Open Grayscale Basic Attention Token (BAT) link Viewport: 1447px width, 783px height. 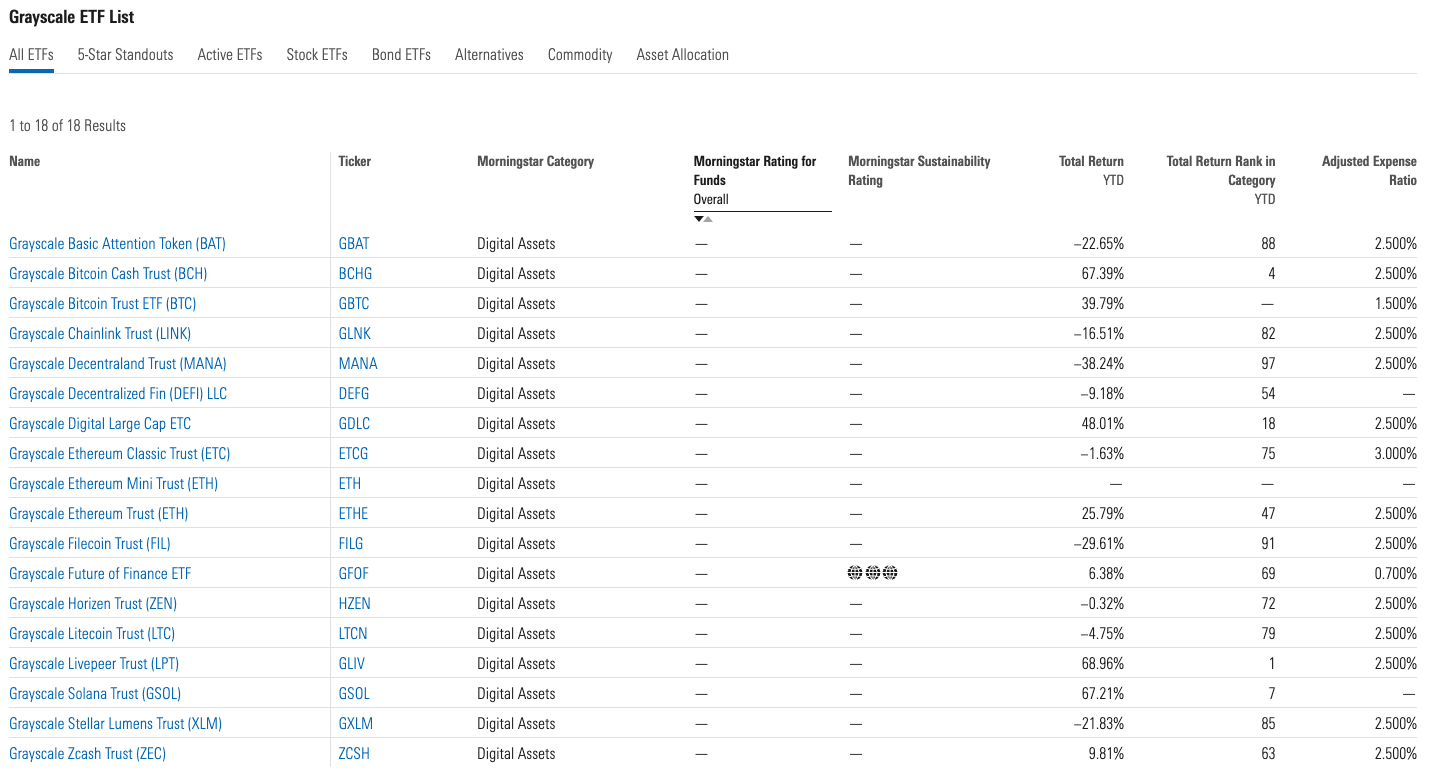(x=117, y=244)
